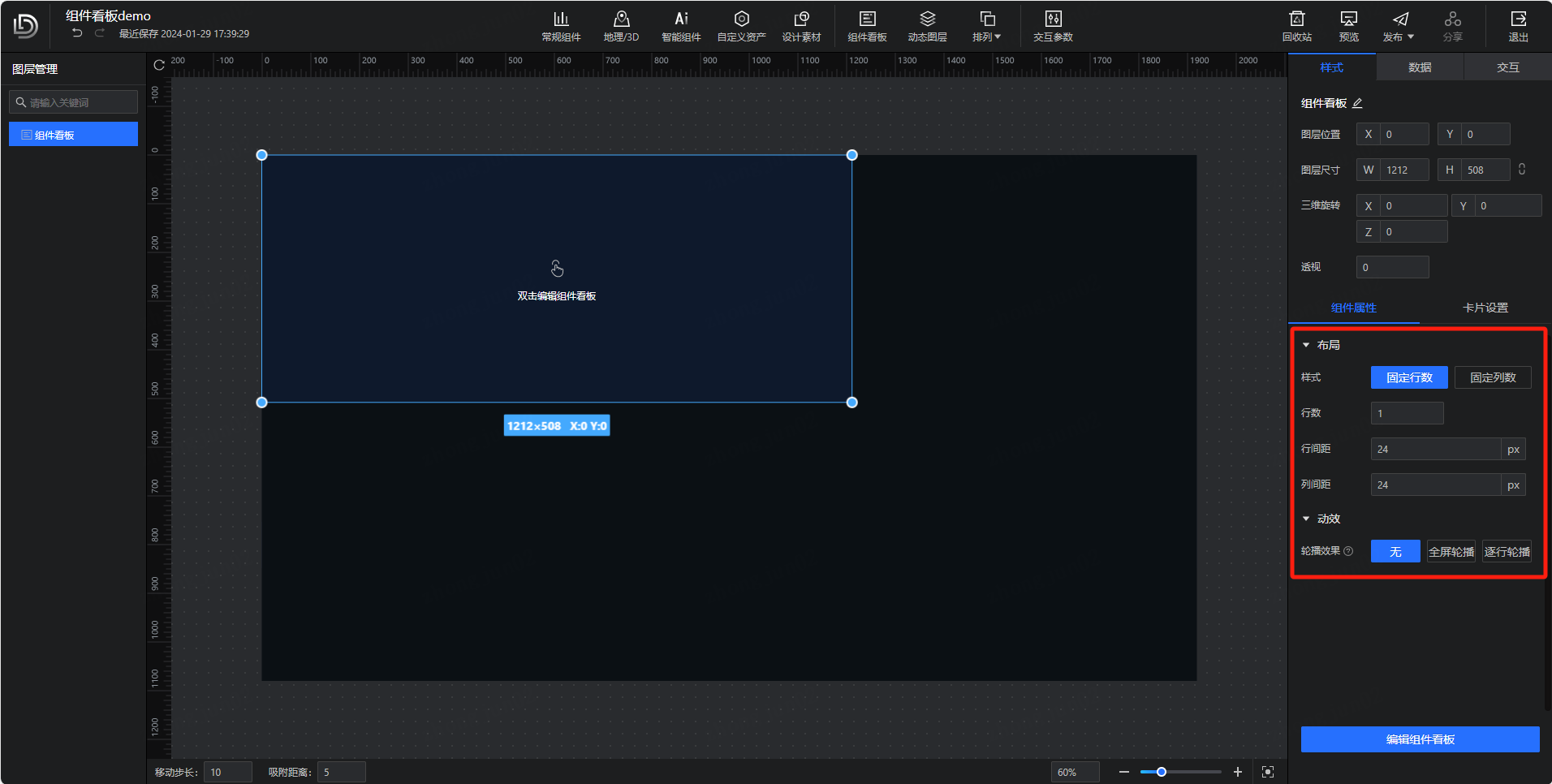
Task: Choose 全屏轮播 carousel effect
Action: [1451, 552]
